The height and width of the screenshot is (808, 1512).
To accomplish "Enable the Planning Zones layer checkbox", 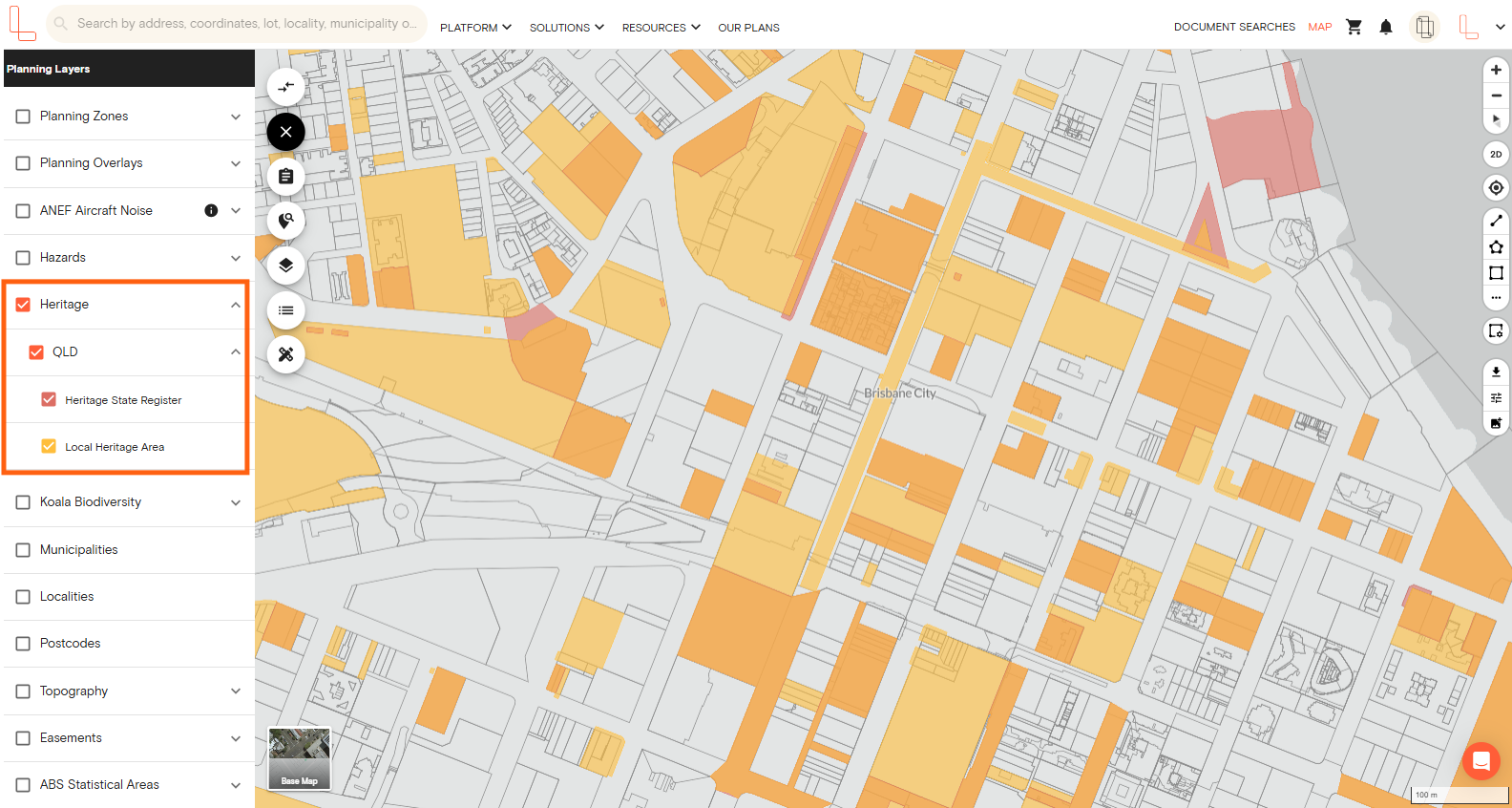I will click(23, 117).
